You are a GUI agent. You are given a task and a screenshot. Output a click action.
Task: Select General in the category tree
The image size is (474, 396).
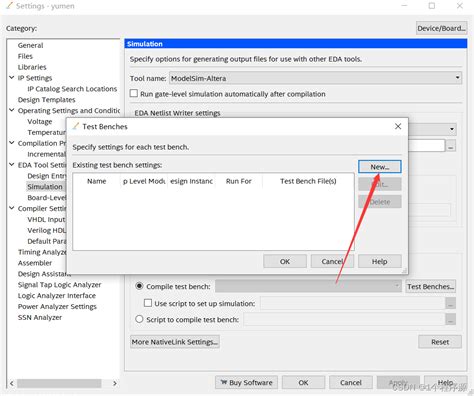click(x=30, y=45)
